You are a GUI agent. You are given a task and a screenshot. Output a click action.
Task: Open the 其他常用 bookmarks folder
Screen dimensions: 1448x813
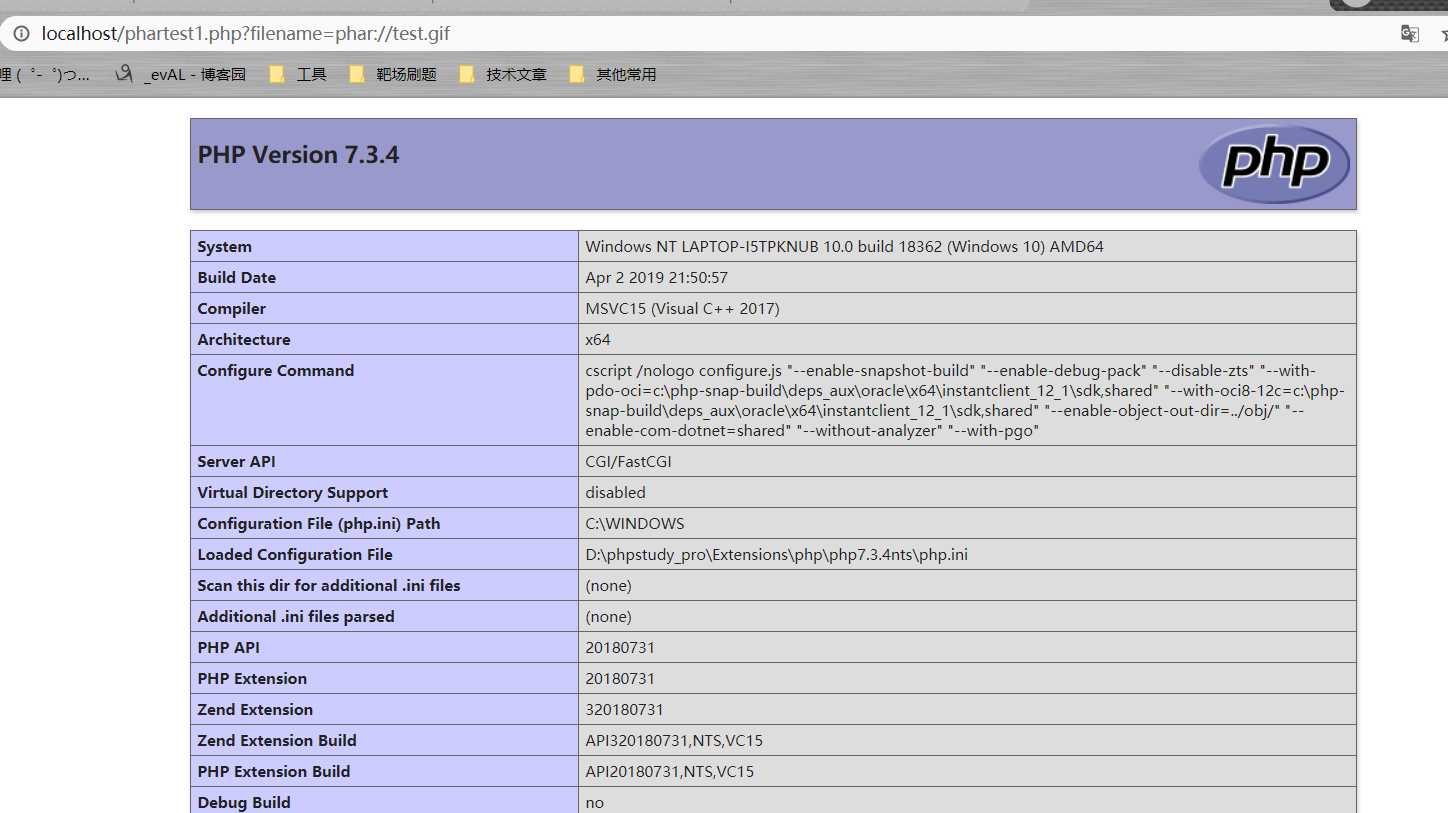point(612,74)
